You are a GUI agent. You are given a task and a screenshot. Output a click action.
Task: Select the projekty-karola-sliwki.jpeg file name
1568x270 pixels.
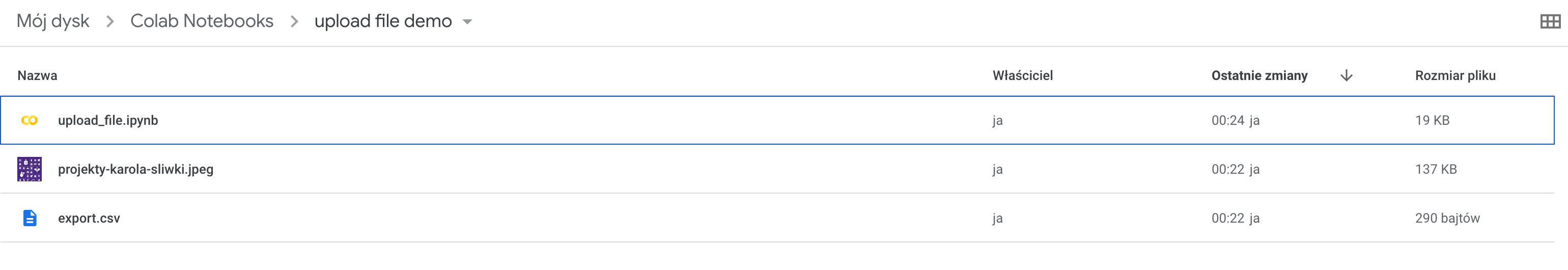click(136, 170)
